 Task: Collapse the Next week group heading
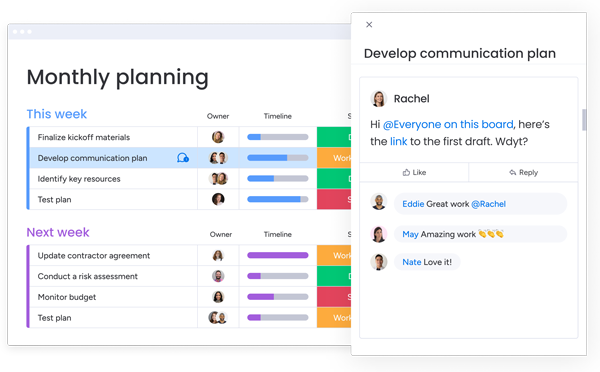(x=58, y=232)
